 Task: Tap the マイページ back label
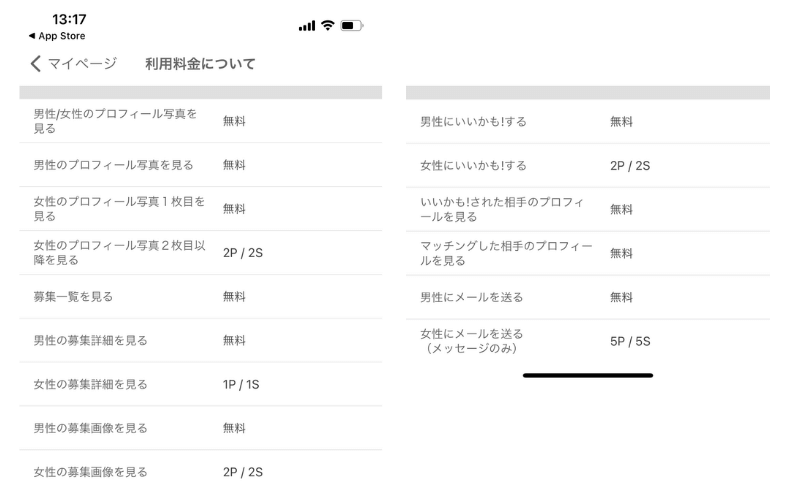(82, 64)
